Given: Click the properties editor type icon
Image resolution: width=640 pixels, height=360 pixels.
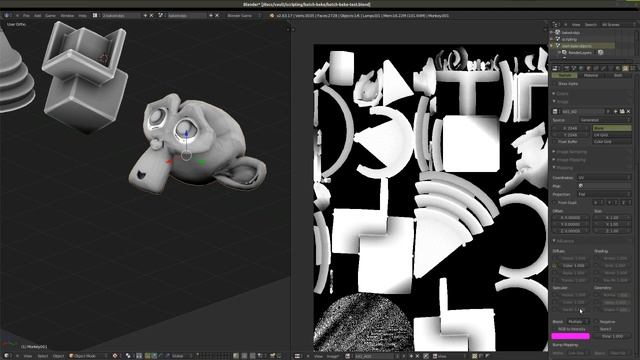Looking at the screenshot, I should tap(555, 68).
